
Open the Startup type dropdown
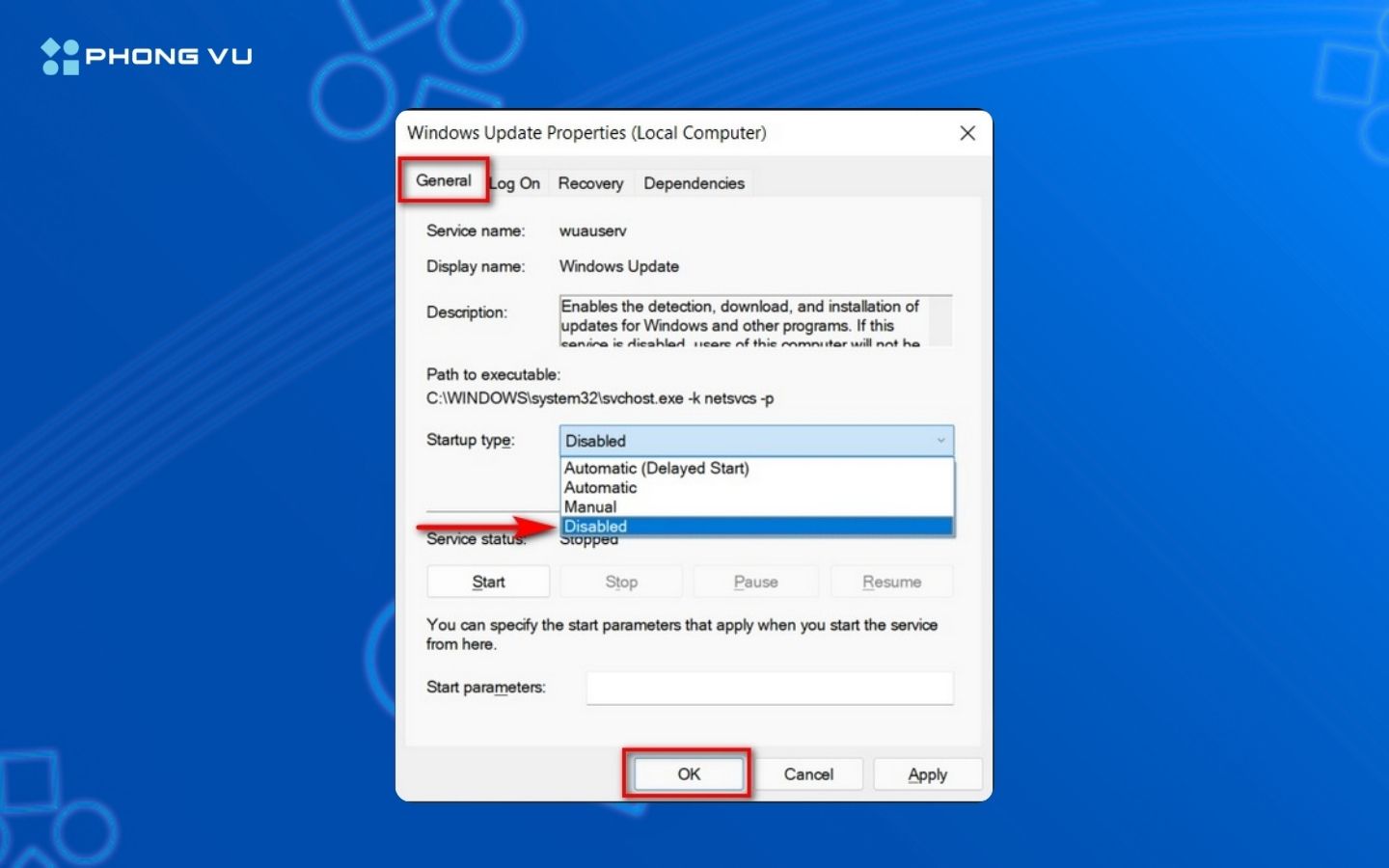pyautogui.click(x=940, y=441)
